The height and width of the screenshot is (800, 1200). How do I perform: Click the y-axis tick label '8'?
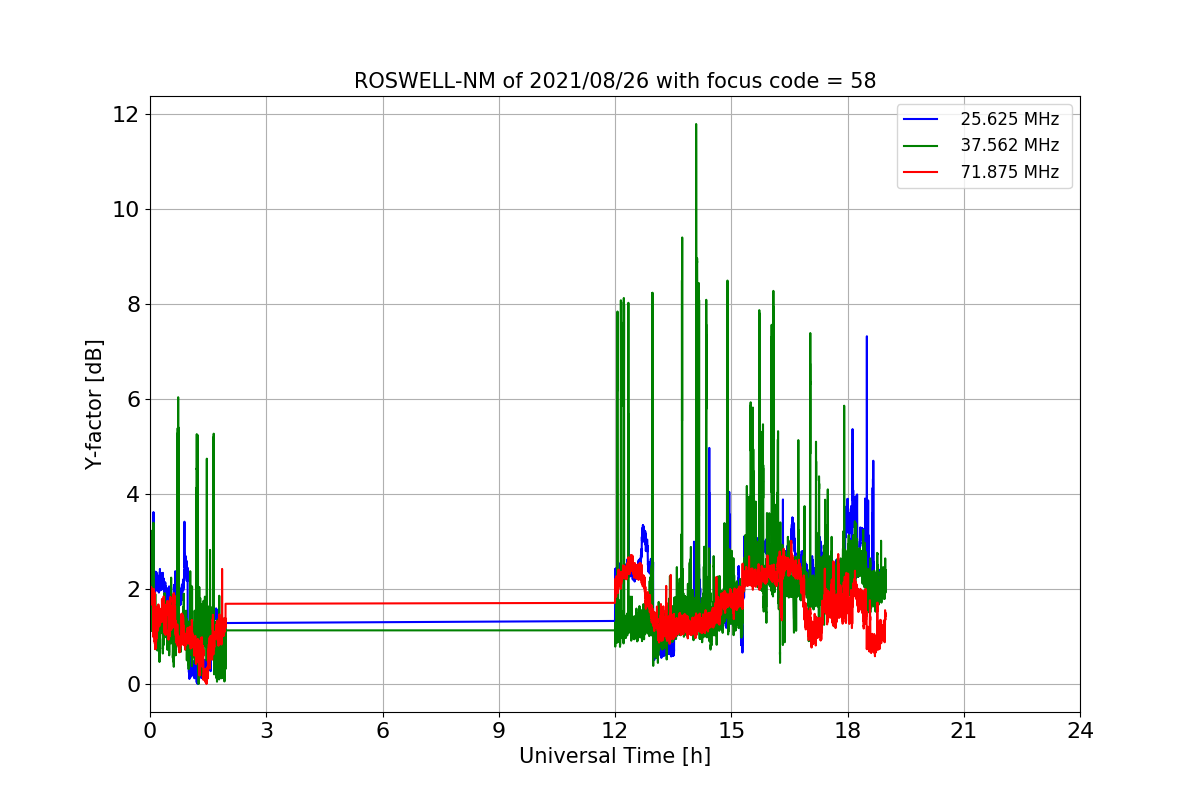[x=133, y=304]
